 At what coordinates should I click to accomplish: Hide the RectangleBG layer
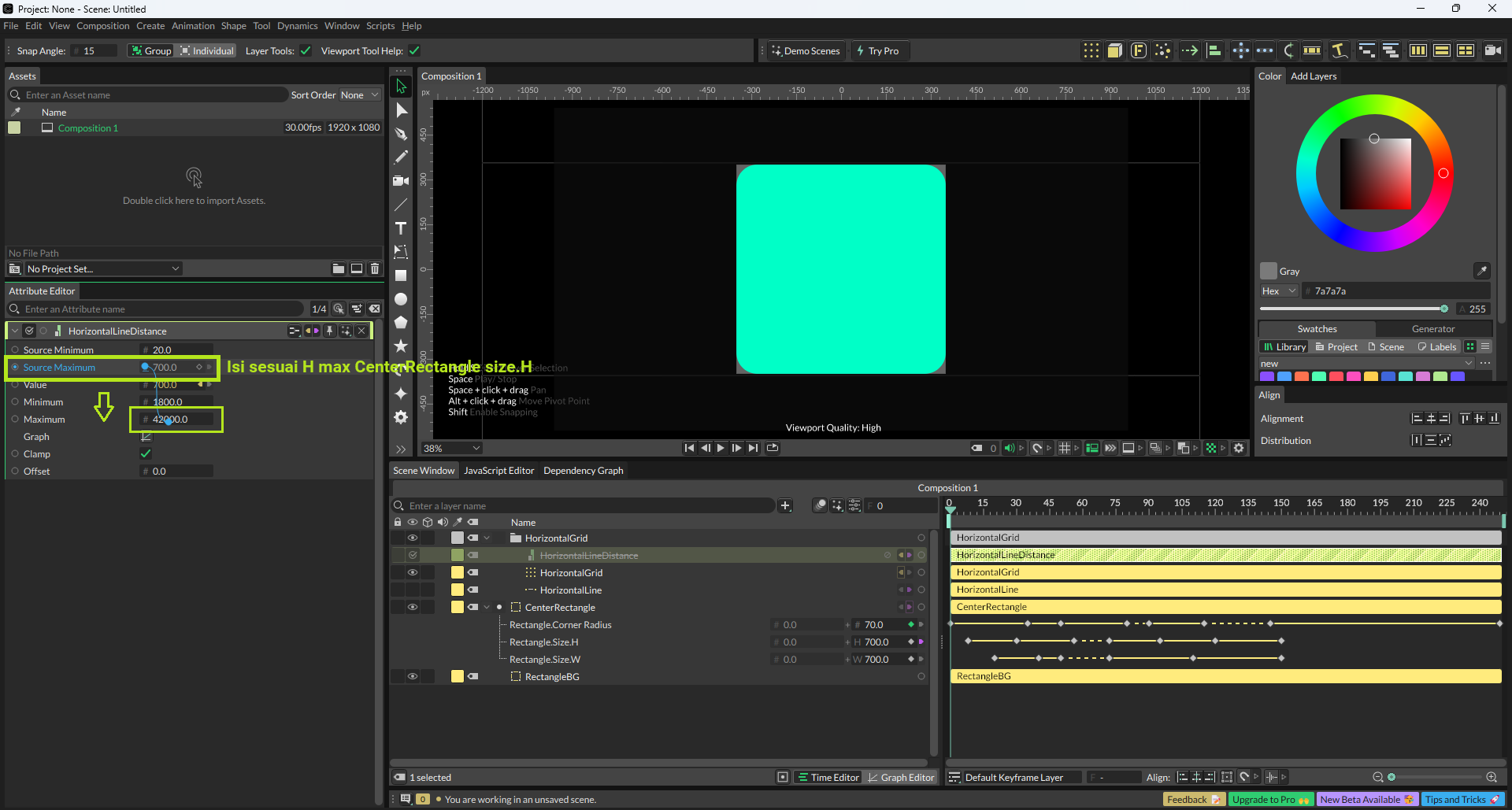(412, 676)
